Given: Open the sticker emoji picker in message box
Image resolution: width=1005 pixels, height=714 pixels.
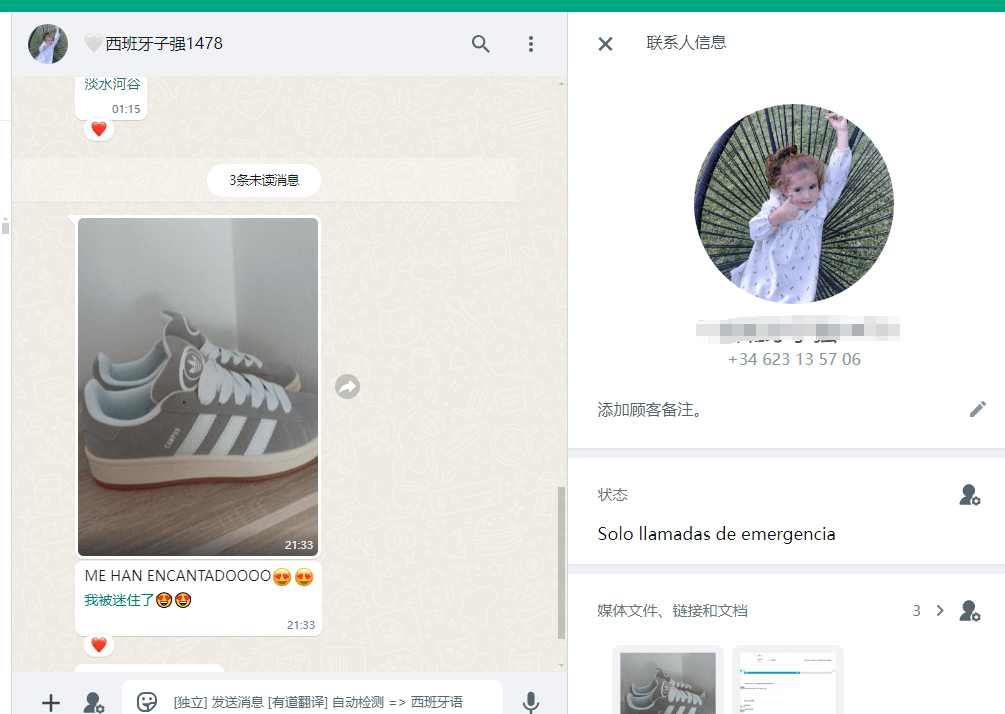Looking at the screenshot, I should (x=147, y=701).
